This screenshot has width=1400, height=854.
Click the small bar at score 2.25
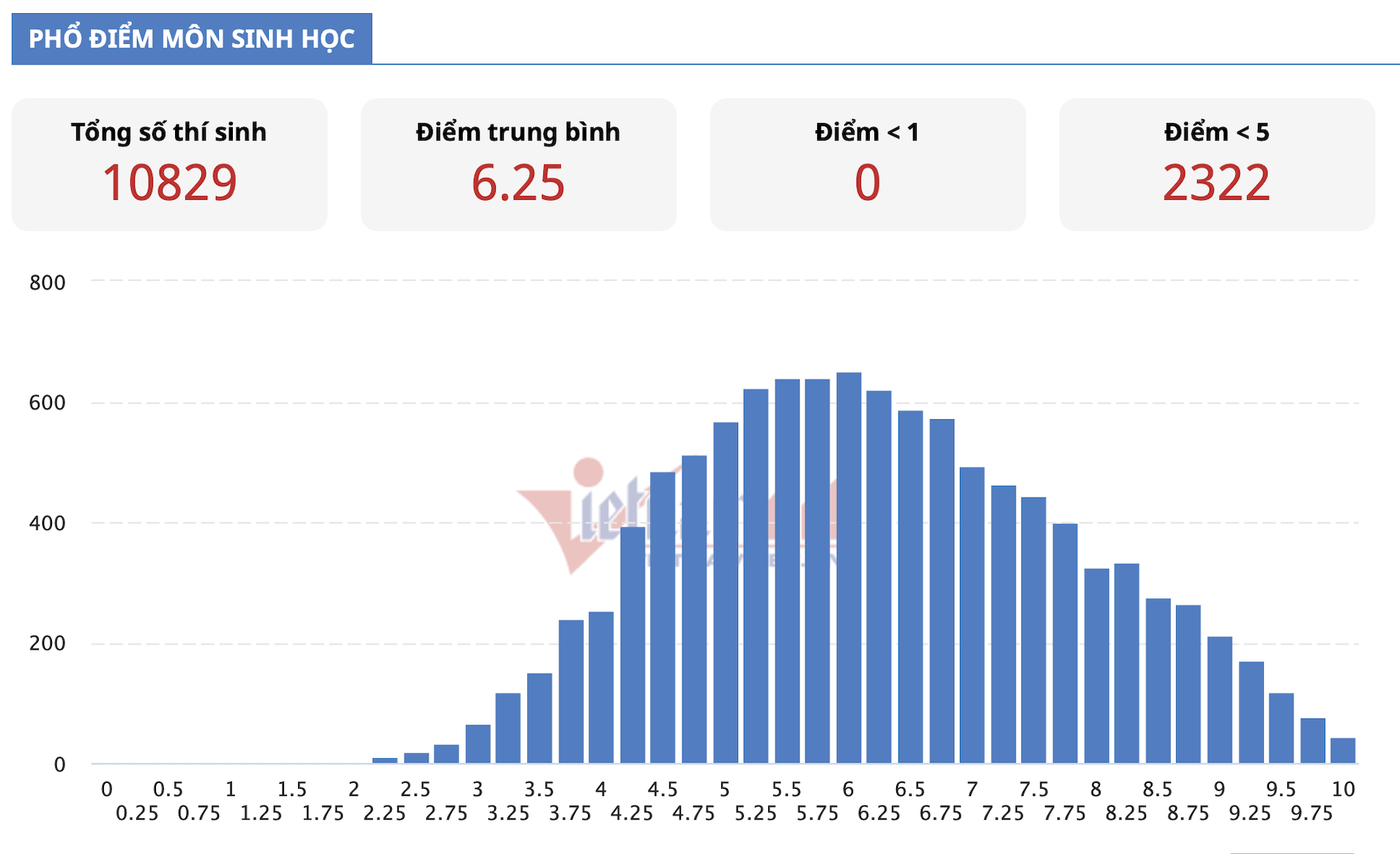click(x=385, y=761)
